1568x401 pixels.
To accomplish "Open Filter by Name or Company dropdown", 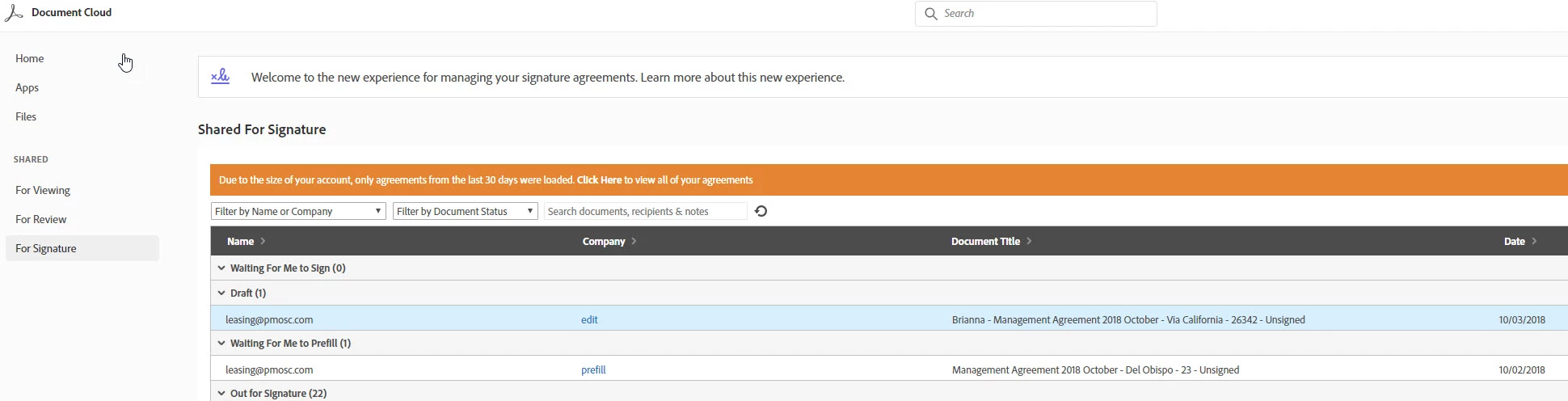I will point(298,211).
